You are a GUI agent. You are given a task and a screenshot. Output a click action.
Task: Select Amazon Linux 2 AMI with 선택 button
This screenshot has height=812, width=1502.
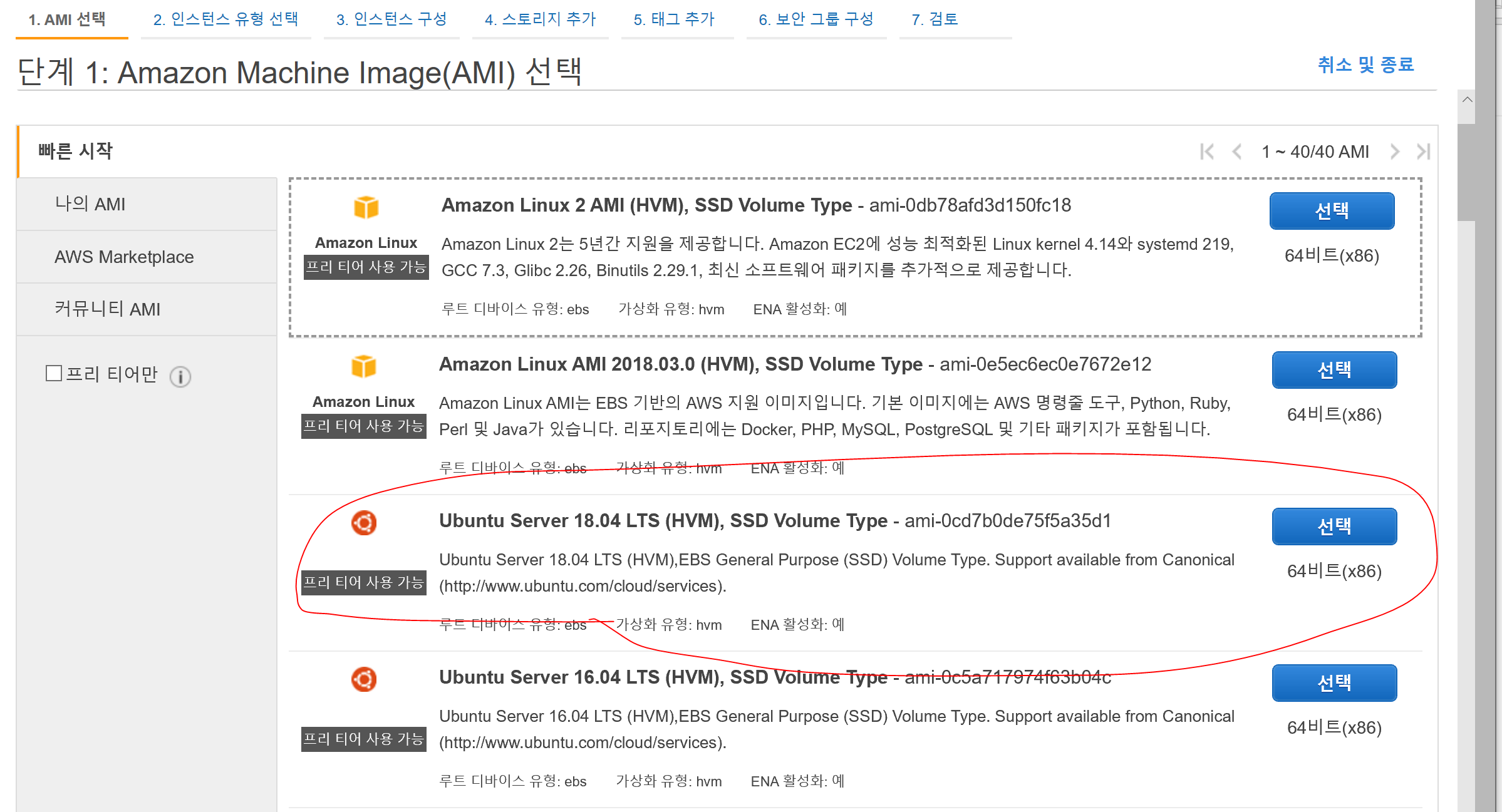pos(1332,210)
